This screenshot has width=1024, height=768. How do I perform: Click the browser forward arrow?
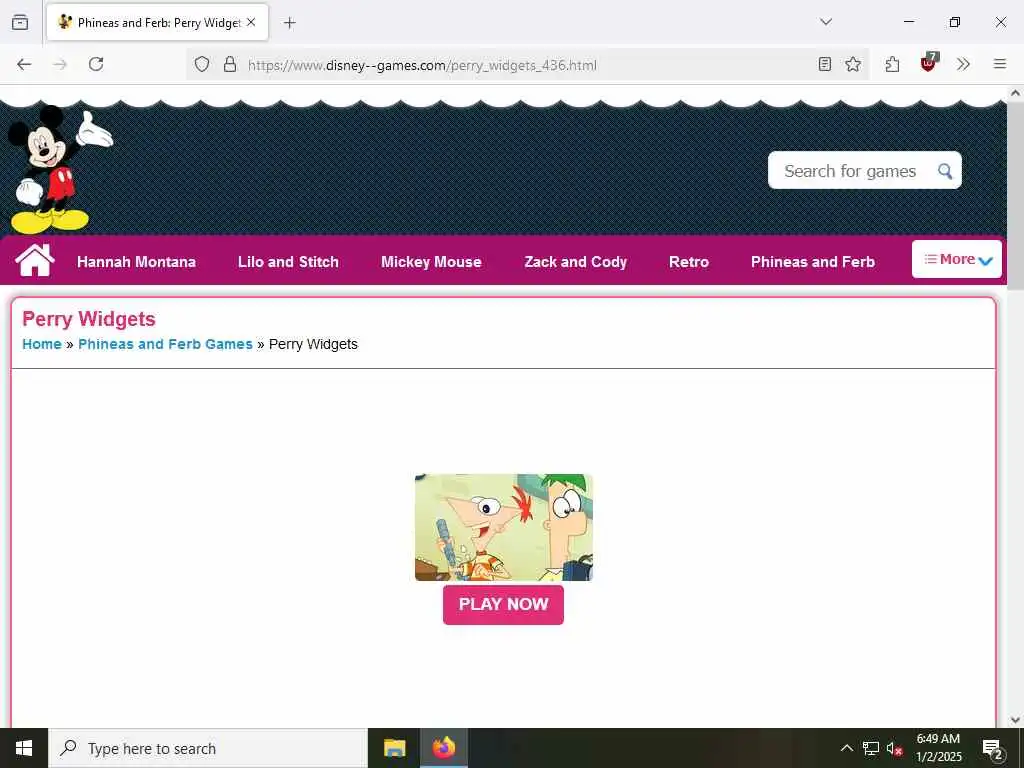point(60,64)
